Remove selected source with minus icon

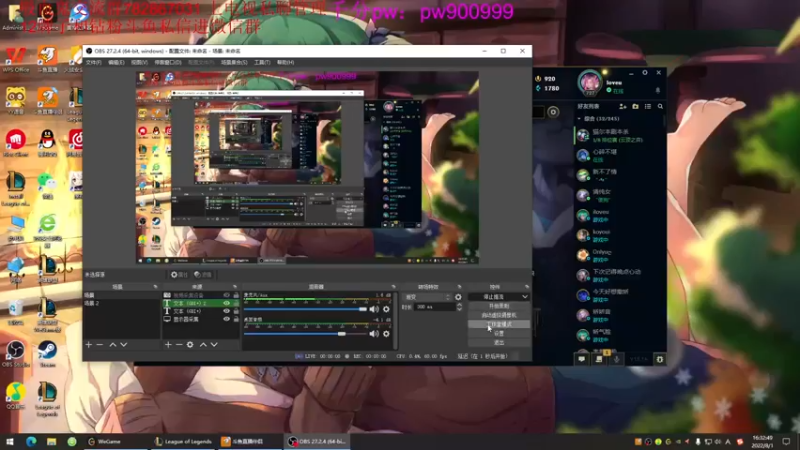click(179, 345)
